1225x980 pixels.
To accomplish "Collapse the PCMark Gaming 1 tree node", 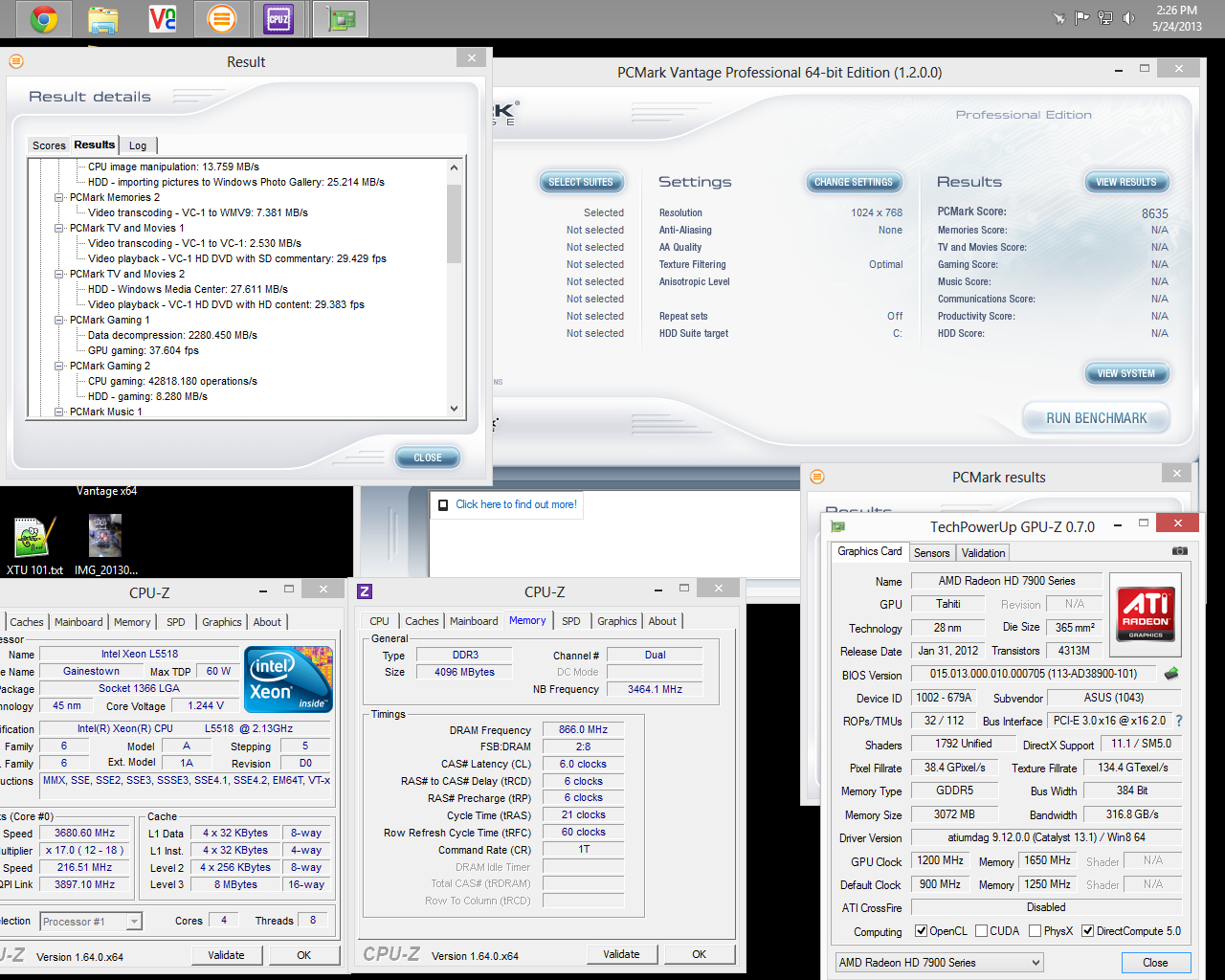I will pos(59,320).
